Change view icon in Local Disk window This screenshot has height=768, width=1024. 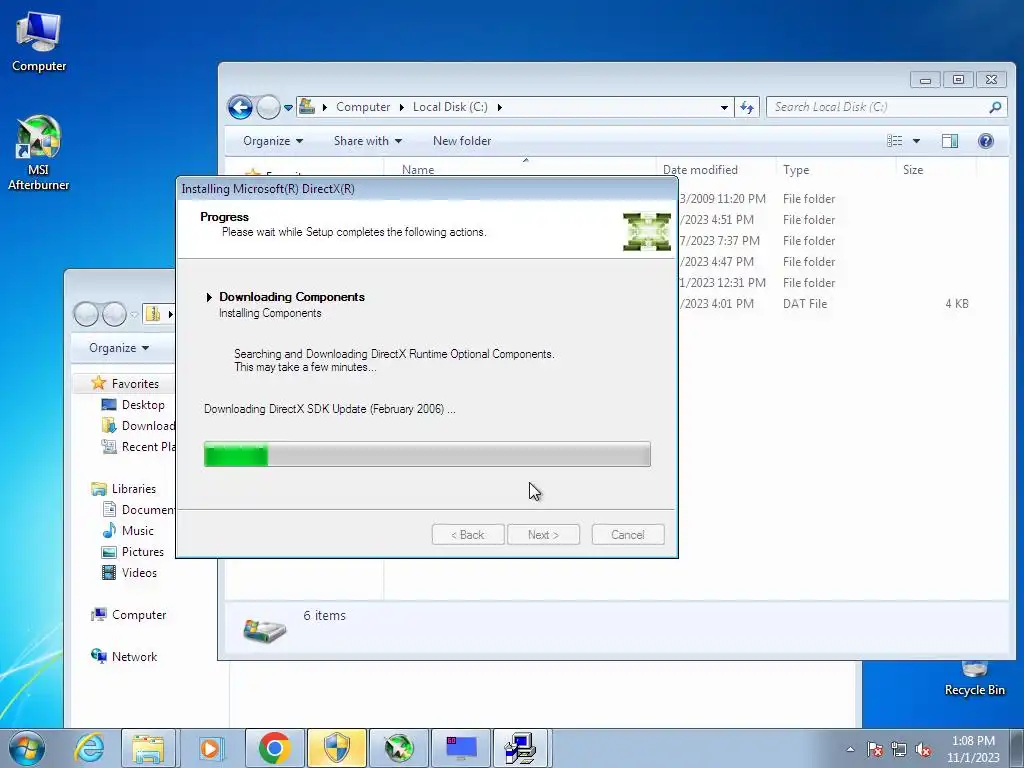click(x=895, y=141)
